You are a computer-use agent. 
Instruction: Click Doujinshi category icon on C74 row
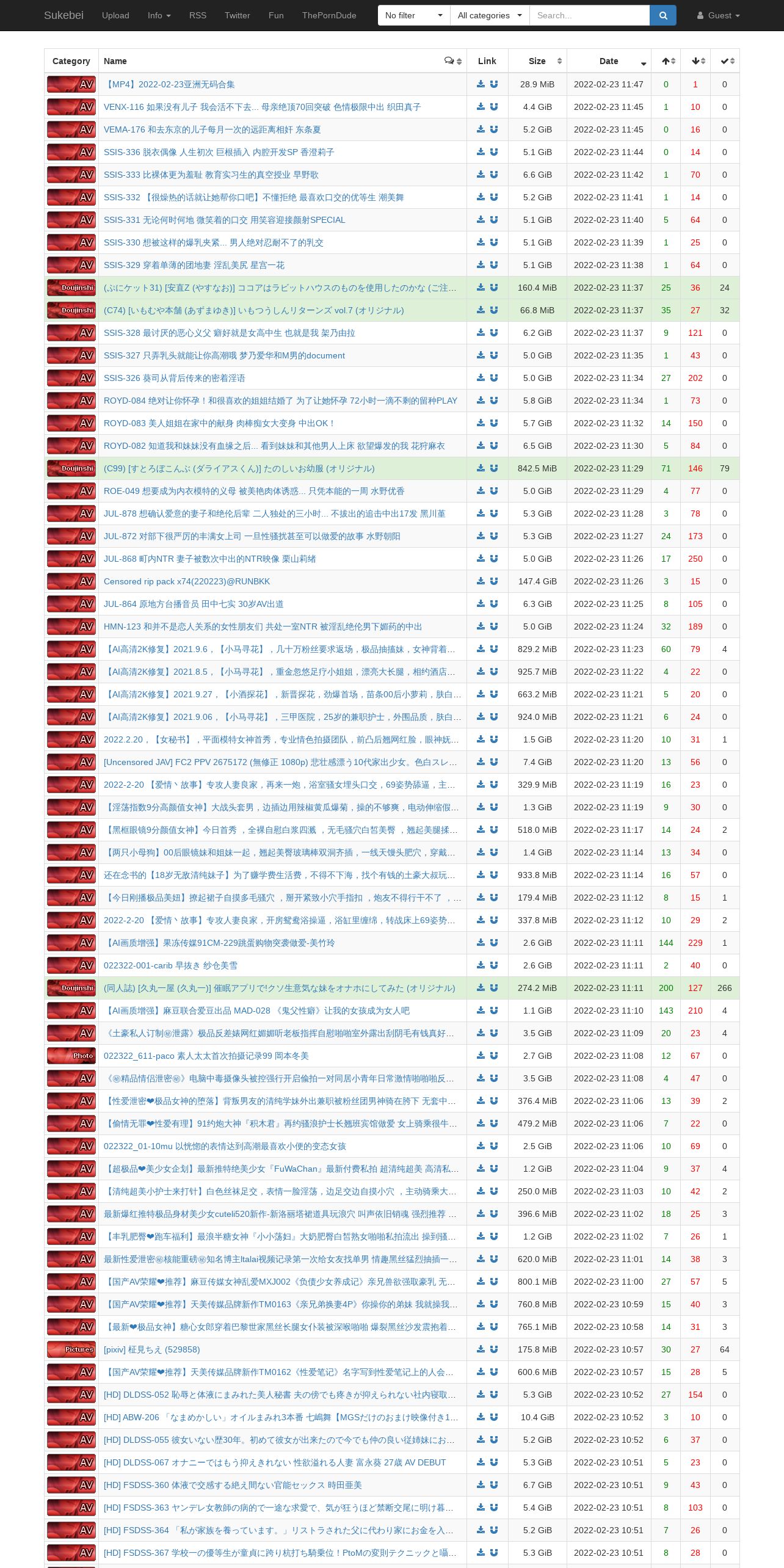tap(71, 310)
